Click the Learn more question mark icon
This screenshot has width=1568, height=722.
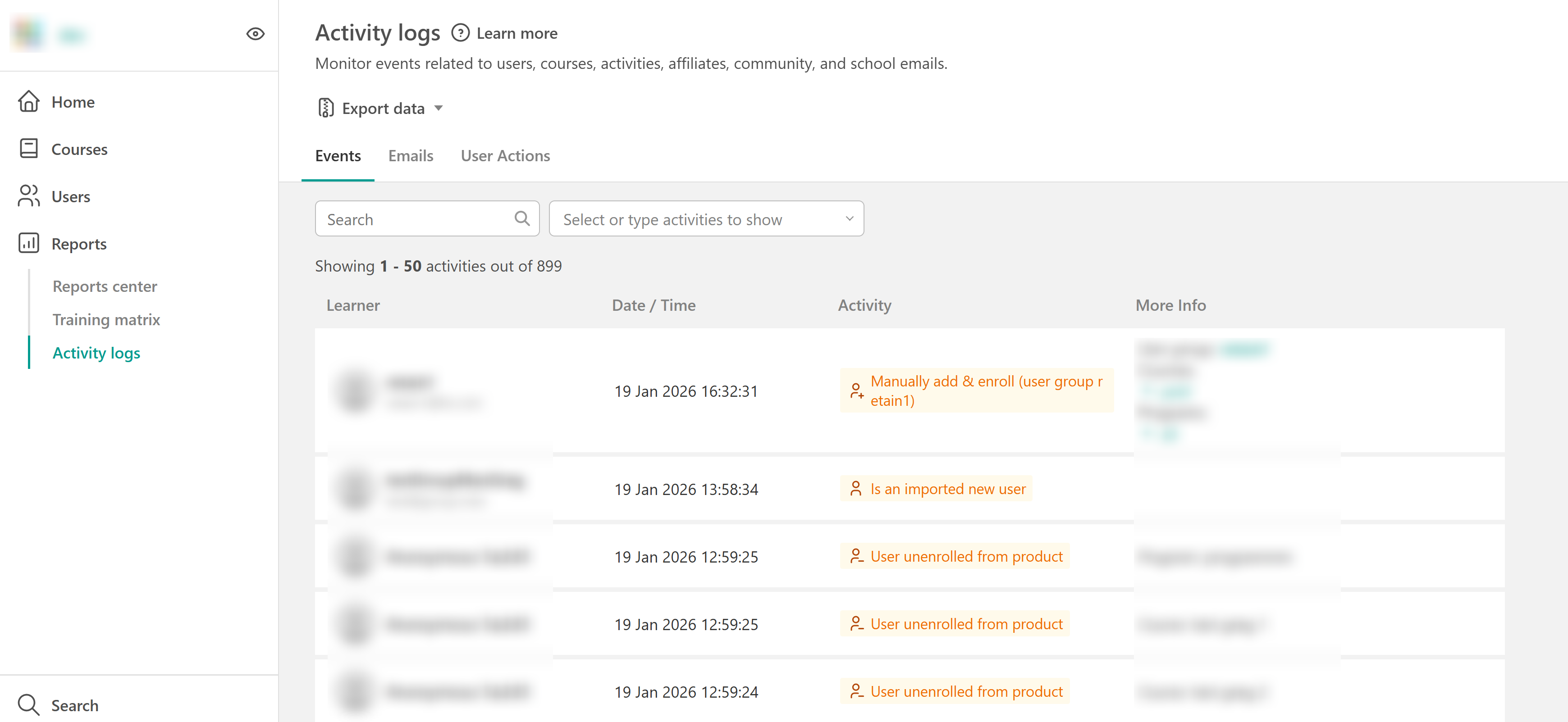(460, 33)
